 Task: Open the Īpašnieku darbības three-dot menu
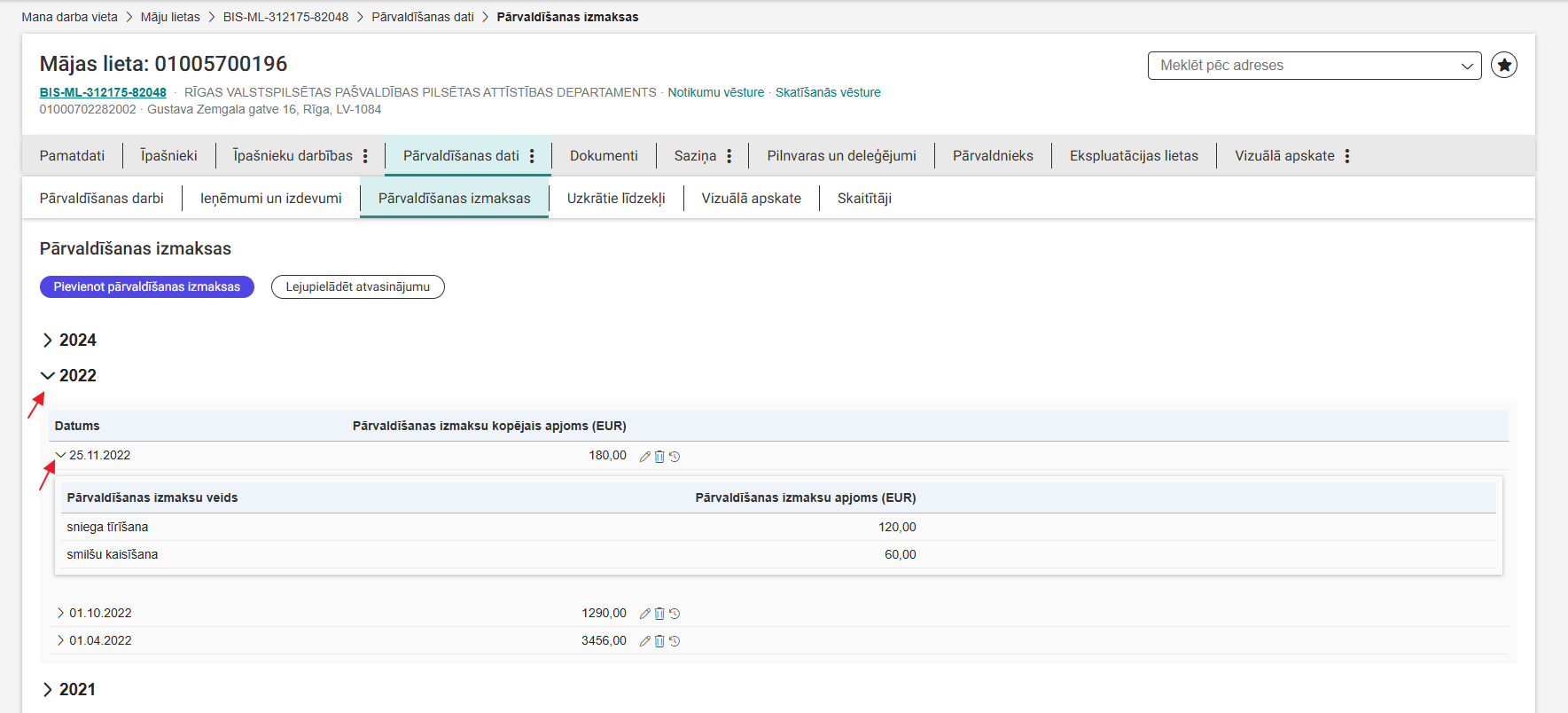click(x=365, y=156)
